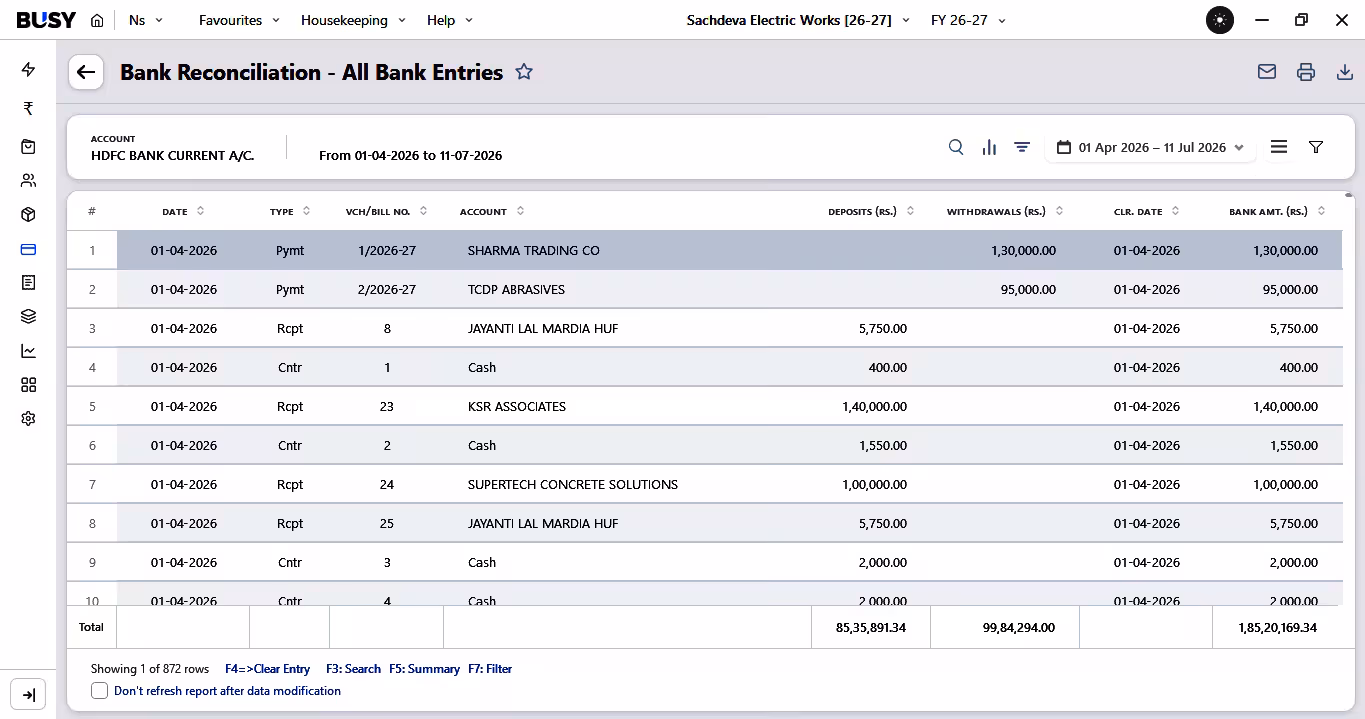Screen dimensions: 1365x719
Task: Select SUPERTECH CONCRETE SOLUTIONS entry
Action: (x=704, y=484)
